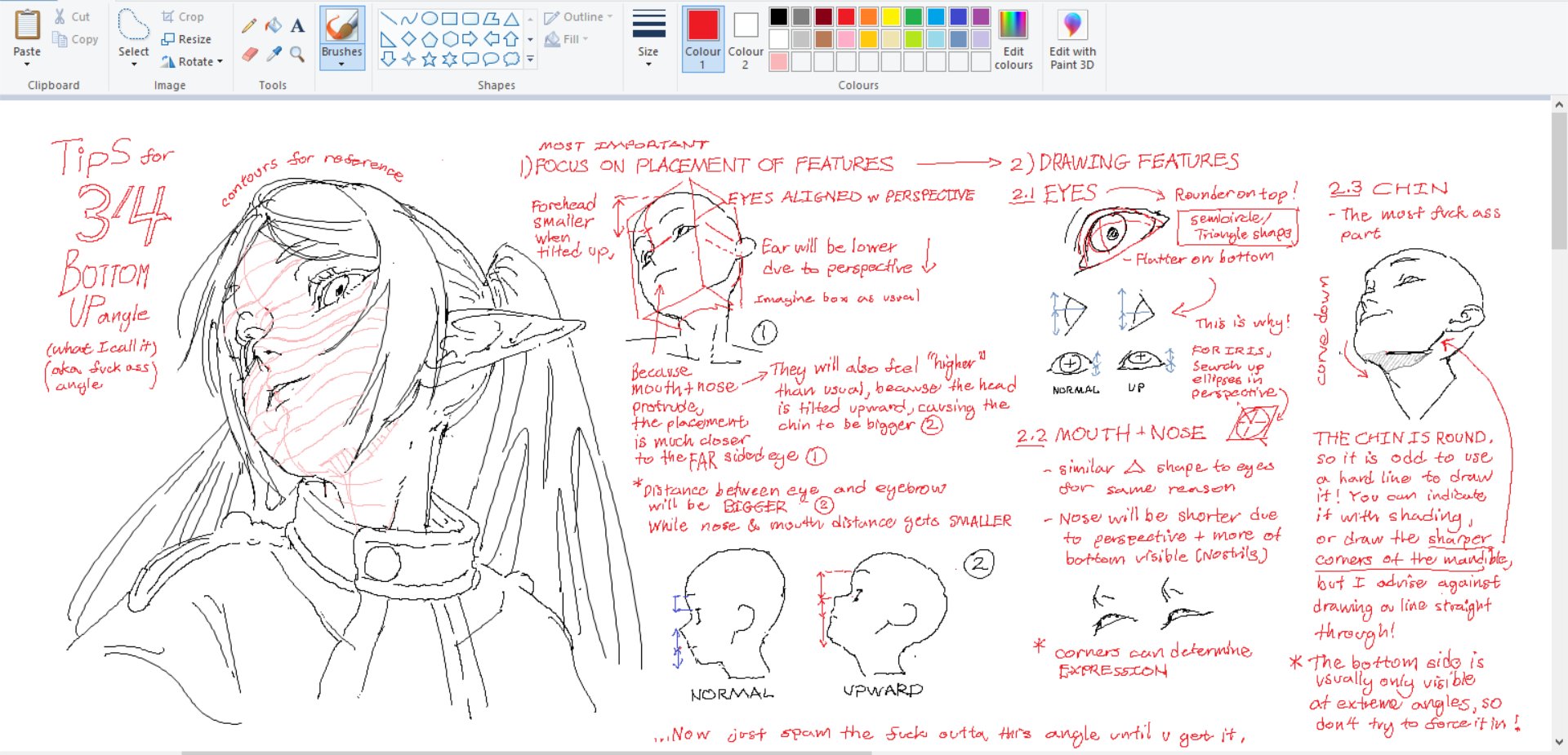The image size is (1568, 755).
Task: Open the shape Fill dropdown
Action: click(566, 38)
